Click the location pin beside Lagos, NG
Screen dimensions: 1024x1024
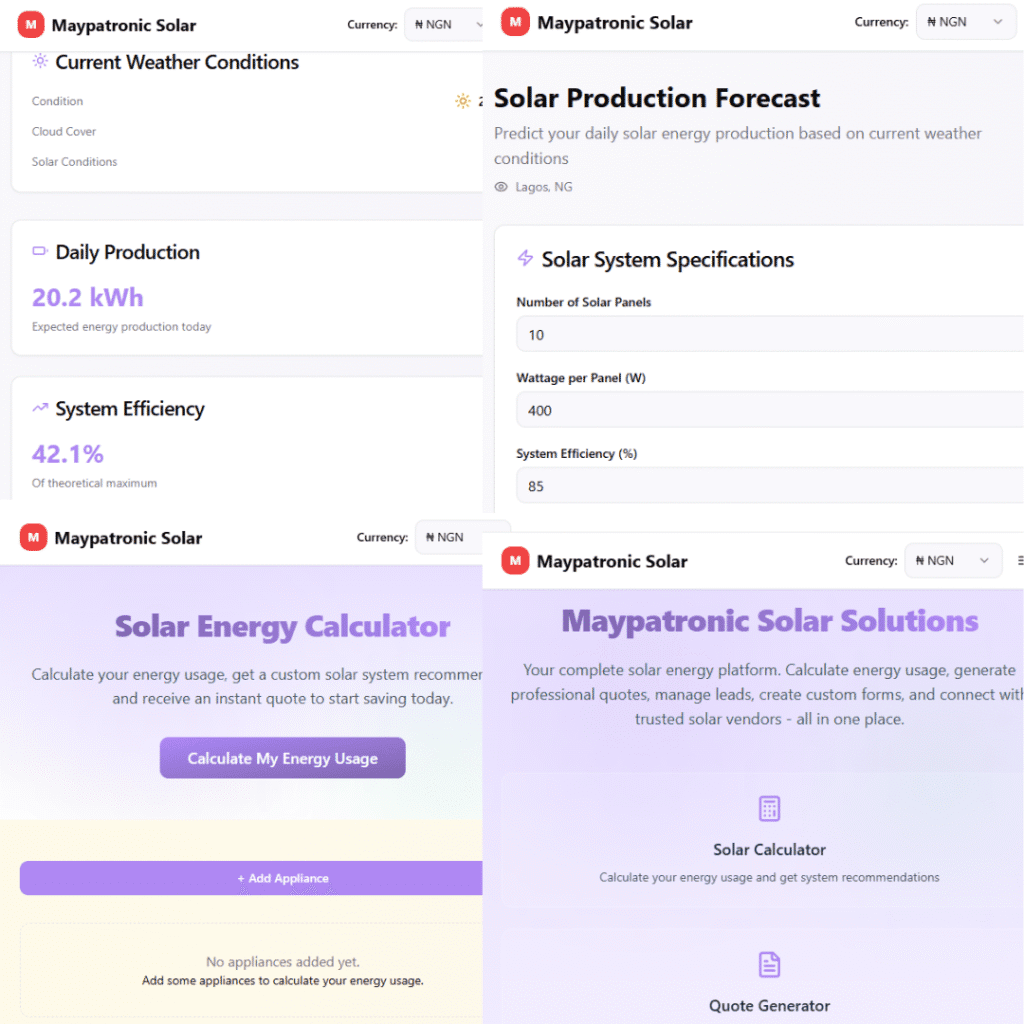tap(500, 186)
